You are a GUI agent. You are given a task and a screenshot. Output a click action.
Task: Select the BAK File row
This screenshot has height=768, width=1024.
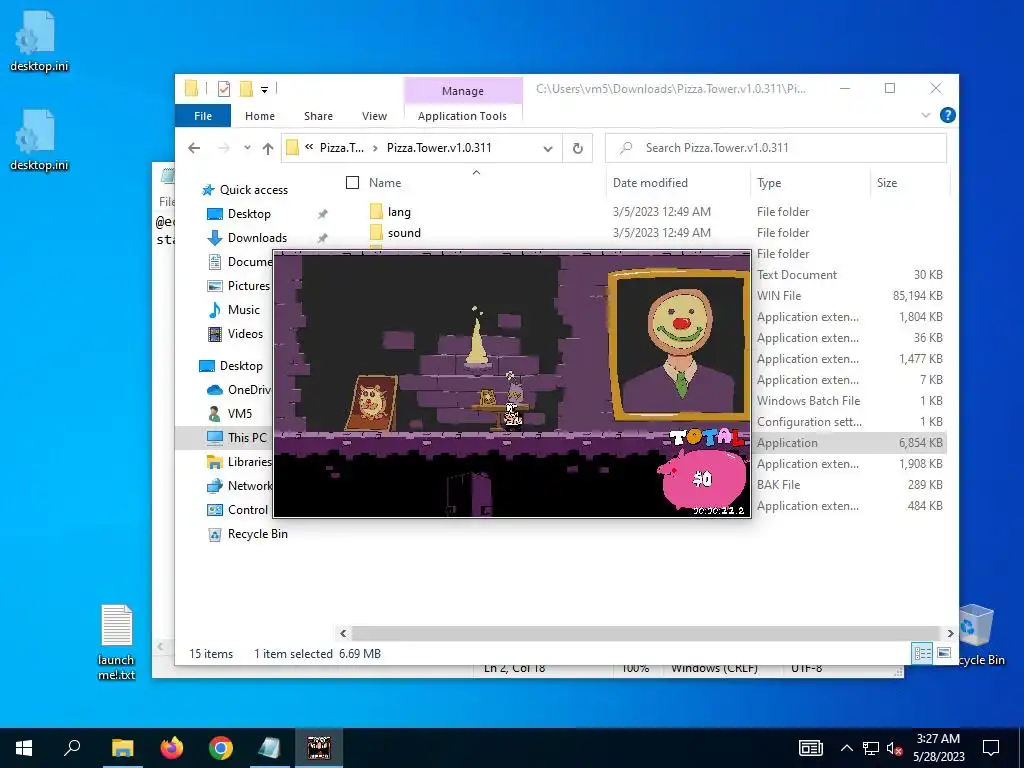778,485
